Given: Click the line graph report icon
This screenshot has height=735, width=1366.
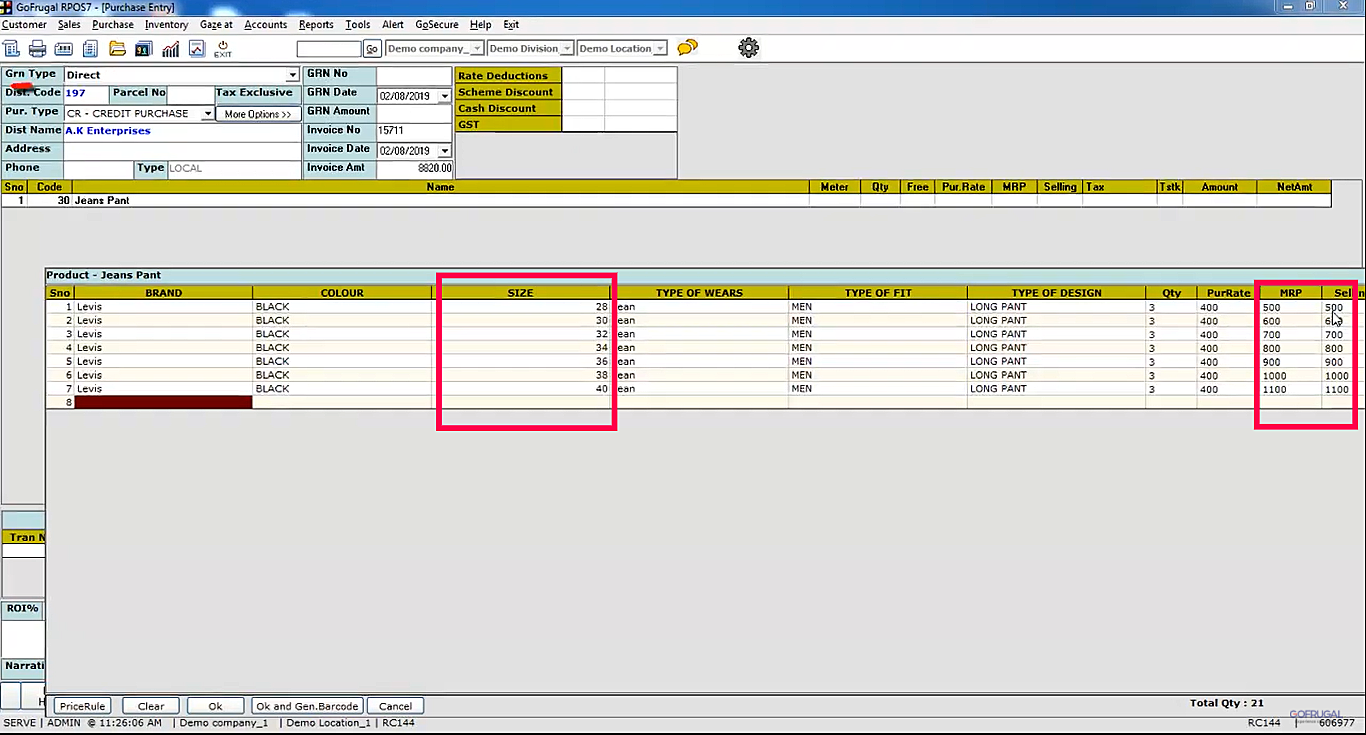Looking at the screenshot, I should pos(197,49).
